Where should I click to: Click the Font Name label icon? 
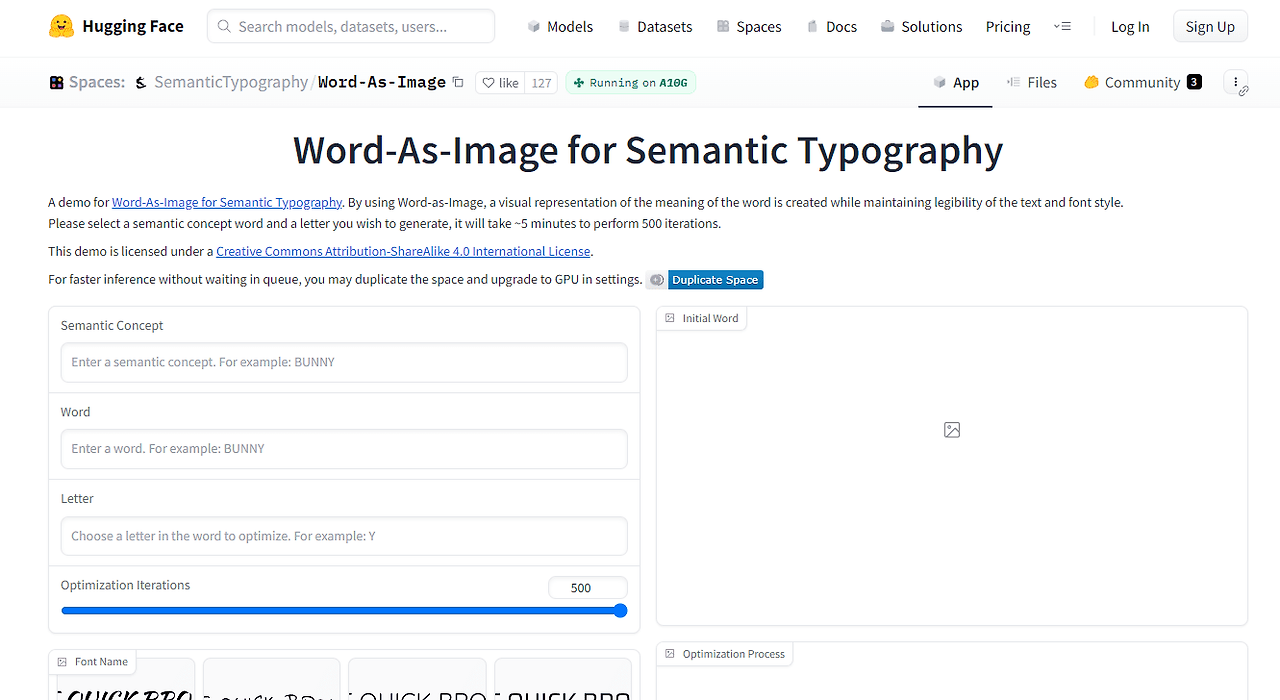pos(62,662)
